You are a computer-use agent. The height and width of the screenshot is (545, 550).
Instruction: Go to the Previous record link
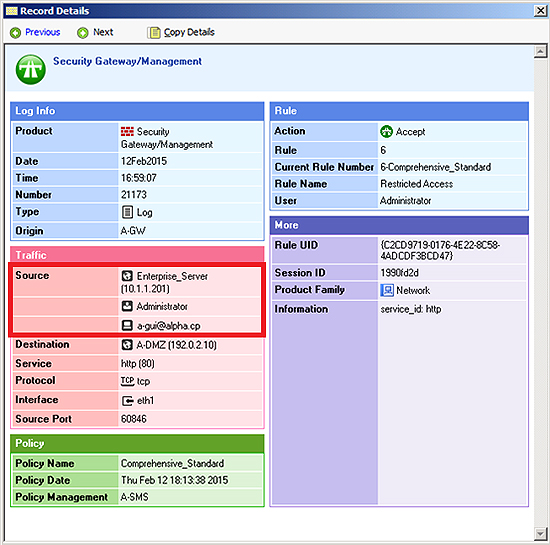click(x=43, y=32)
